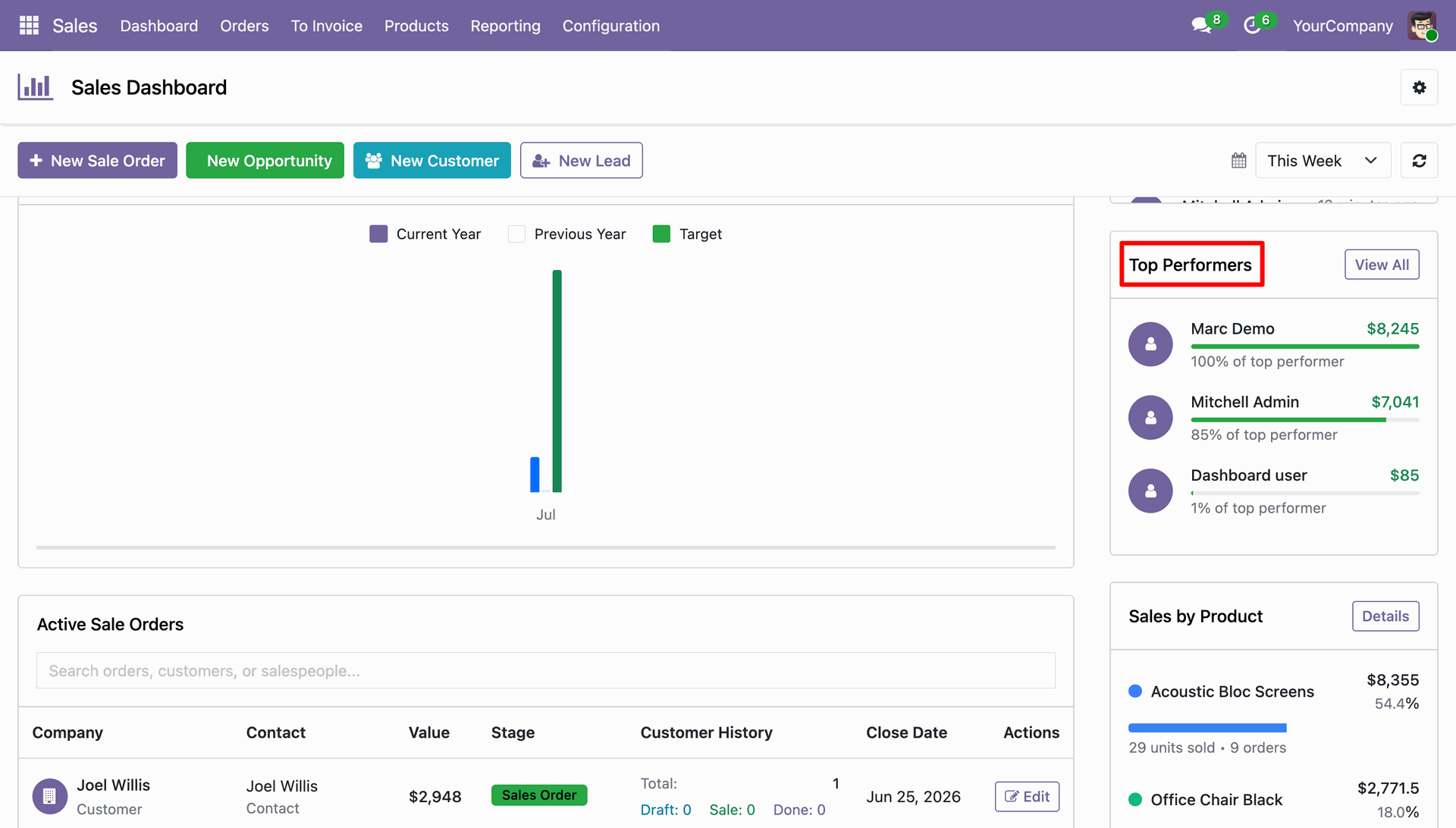The image size is (1456, 828).
Task: Open the Dashboard menu
Action: pos(159,26)
